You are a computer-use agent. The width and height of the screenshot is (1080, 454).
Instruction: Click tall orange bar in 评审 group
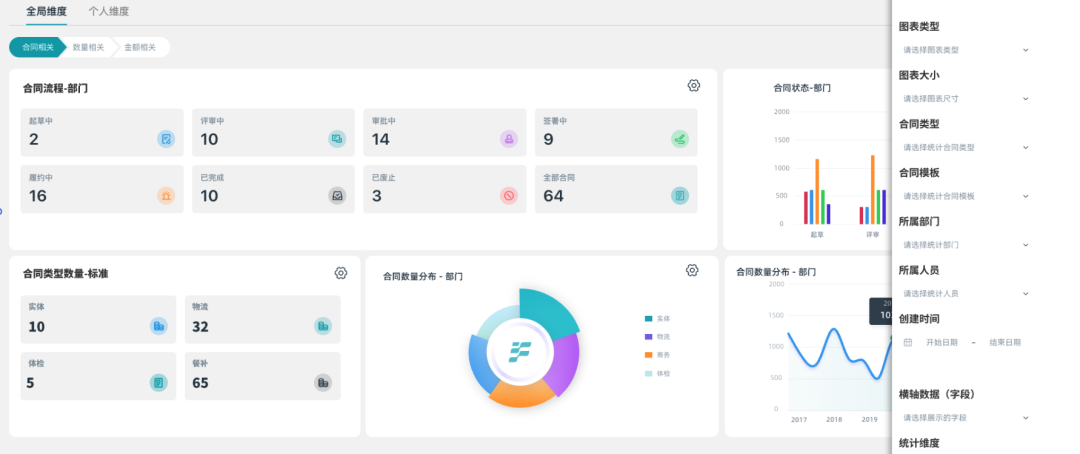873,189
